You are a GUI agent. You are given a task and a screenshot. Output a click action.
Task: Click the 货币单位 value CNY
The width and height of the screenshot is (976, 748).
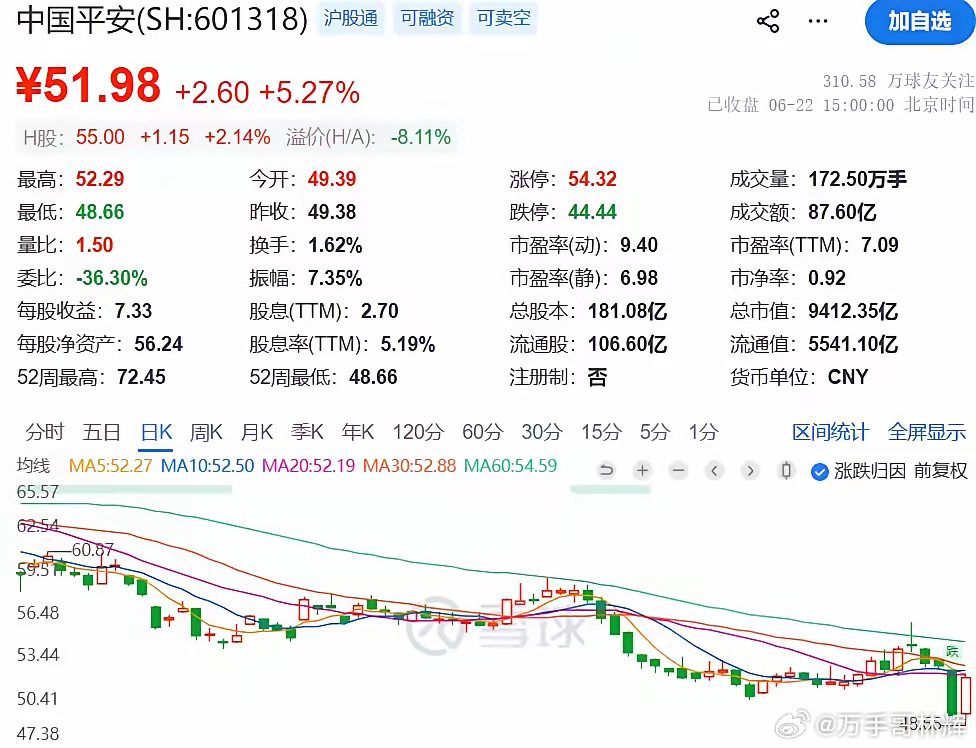pos(848,377)
